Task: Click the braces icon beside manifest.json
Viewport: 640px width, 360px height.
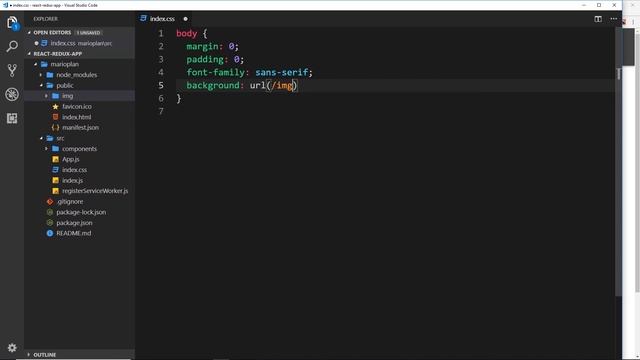Action: click(56, 128)
